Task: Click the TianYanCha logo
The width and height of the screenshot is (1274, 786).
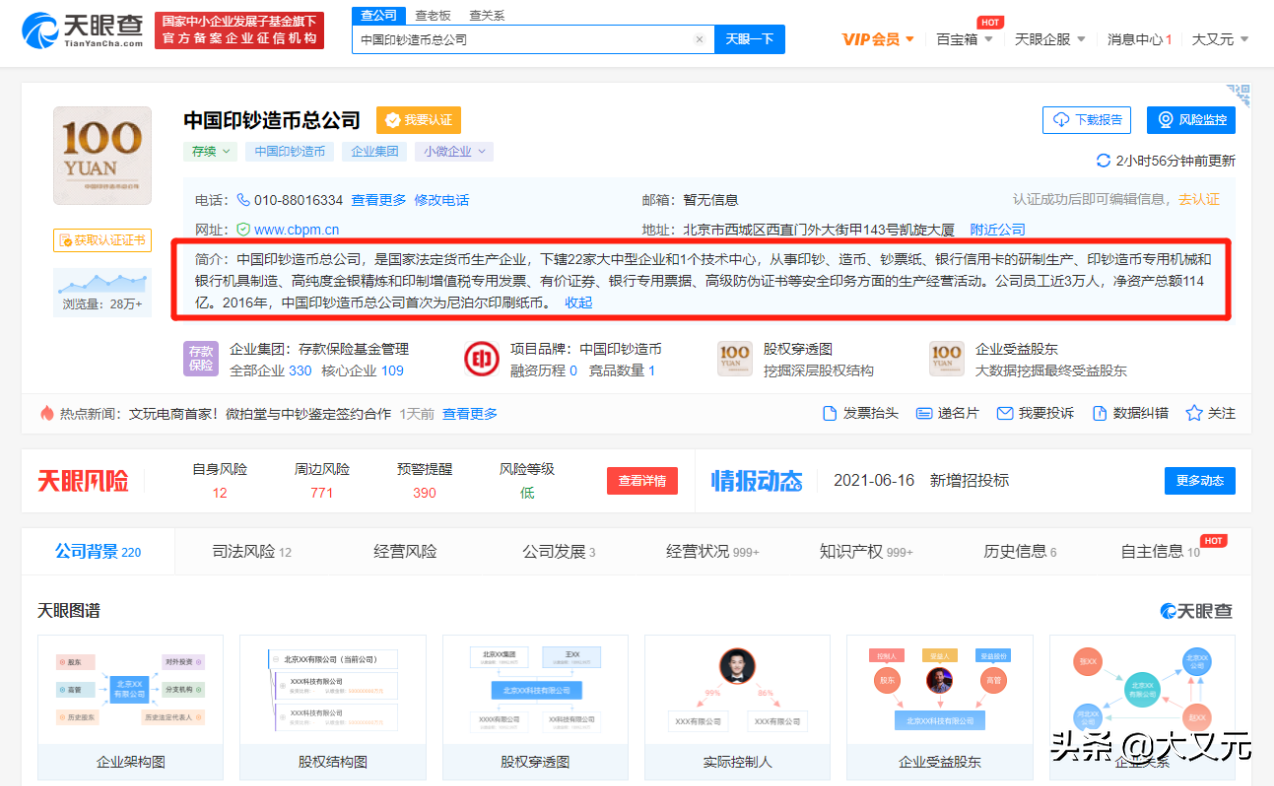Action: [x=83, y=30]
